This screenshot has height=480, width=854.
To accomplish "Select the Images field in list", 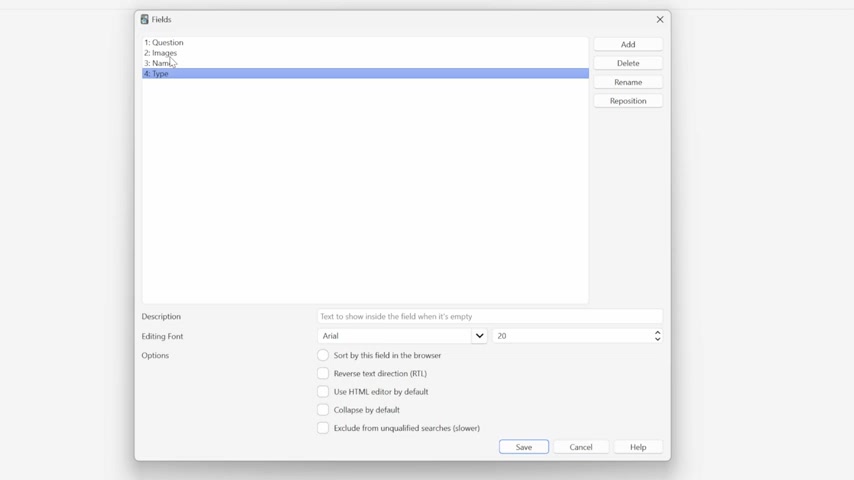I will 160,53.
